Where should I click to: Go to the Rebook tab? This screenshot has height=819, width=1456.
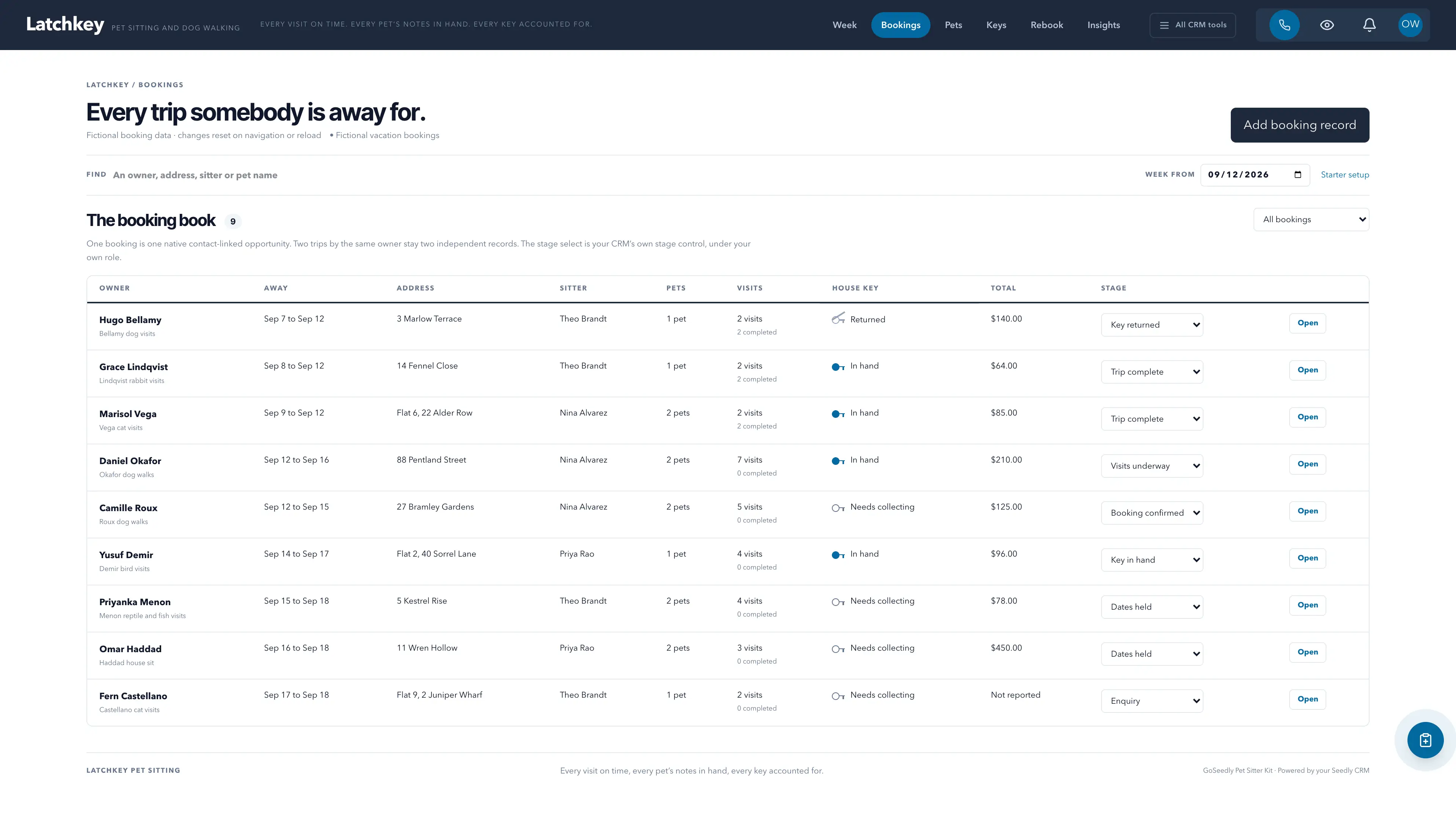1046,25
